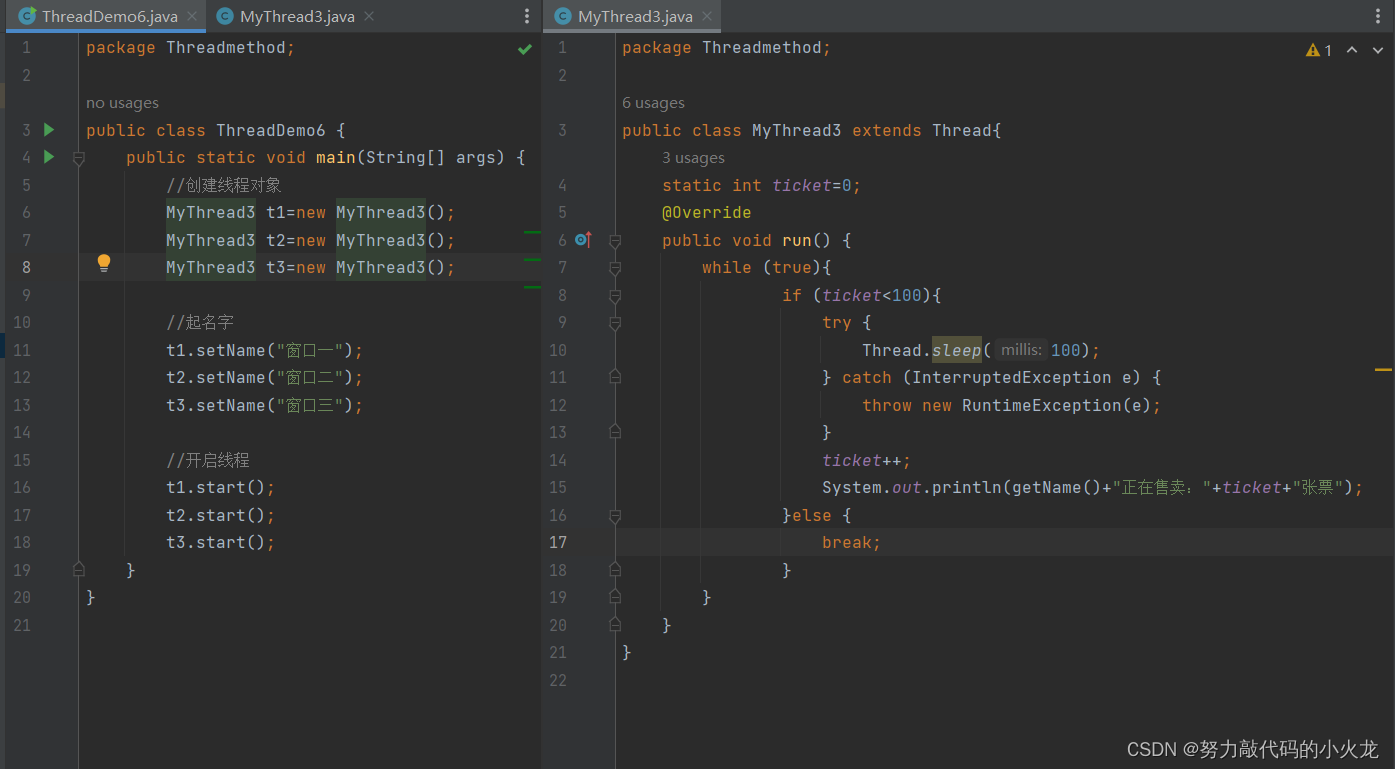Click the "3 usages" hint above the ticket field
Viewport: 1395px width, 769px height.
[x=693, y=158]
